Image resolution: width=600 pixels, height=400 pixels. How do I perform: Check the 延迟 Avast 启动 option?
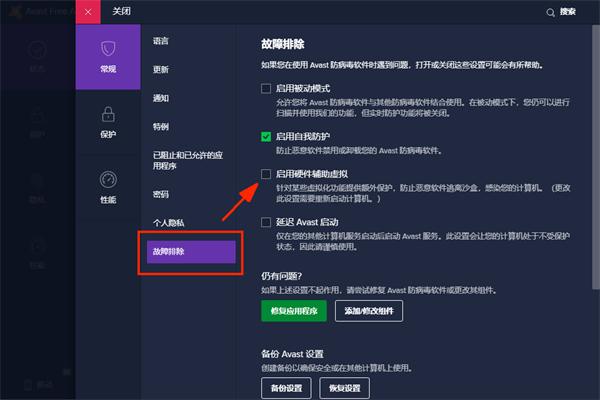pyautogui.click(x=266, y=222)
